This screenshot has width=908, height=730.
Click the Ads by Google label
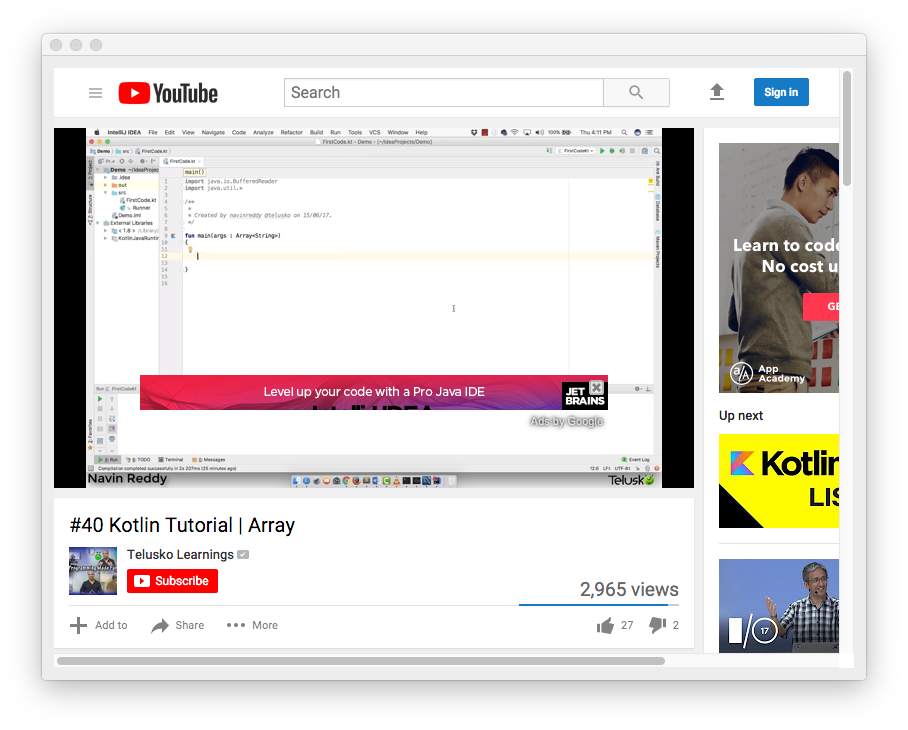coord(566,421)
